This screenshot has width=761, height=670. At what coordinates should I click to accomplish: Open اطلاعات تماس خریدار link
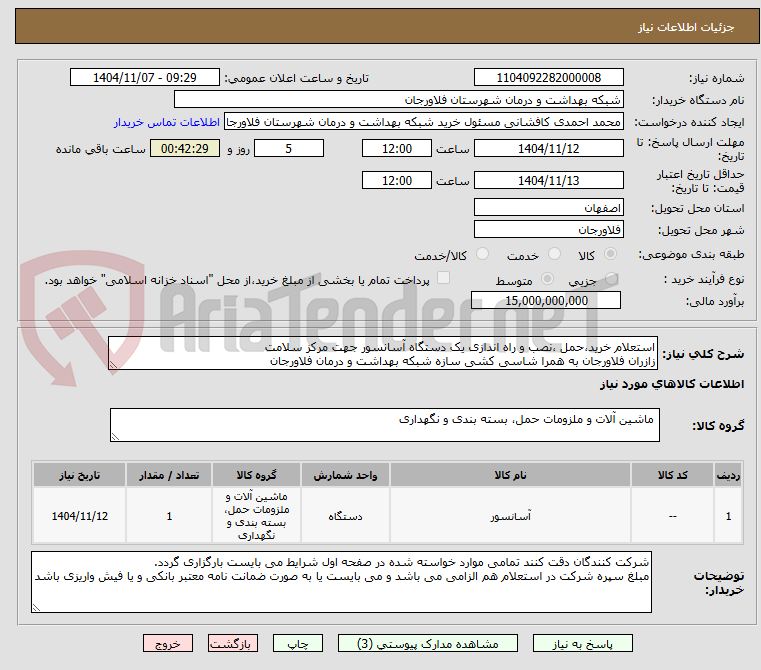(167, 122)
